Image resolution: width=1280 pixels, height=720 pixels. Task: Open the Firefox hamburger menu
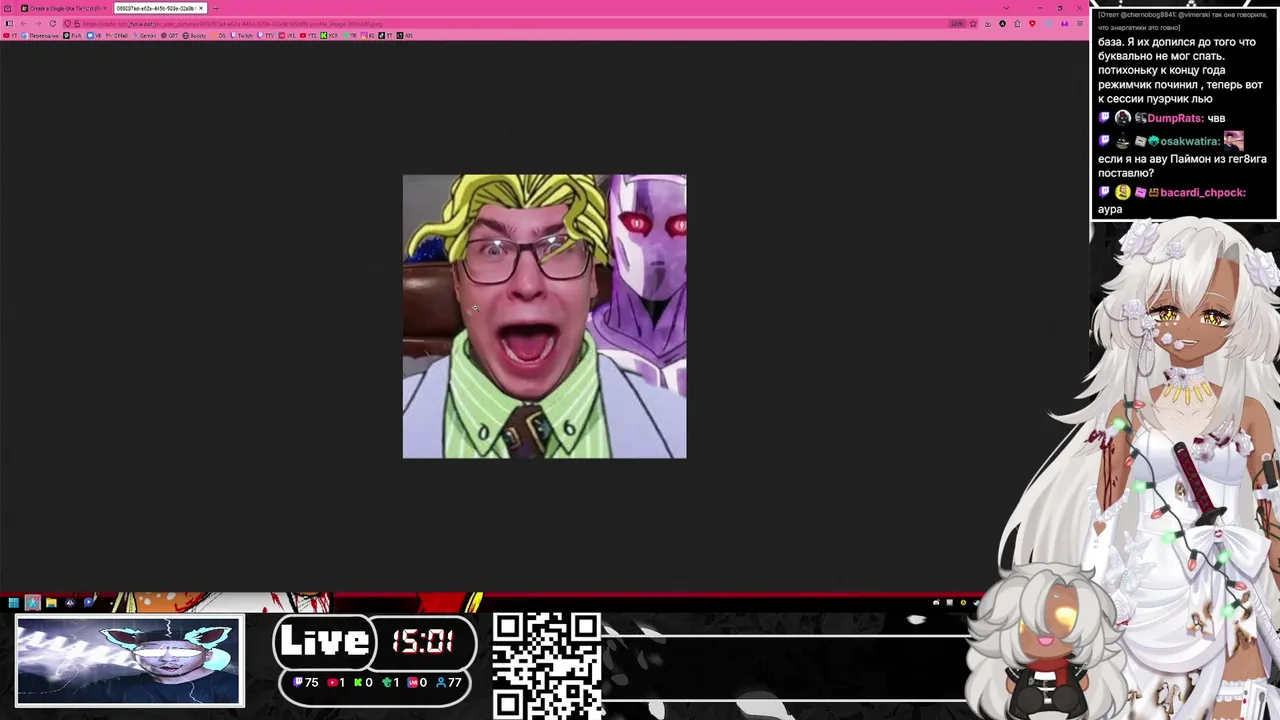(1080, 24)
